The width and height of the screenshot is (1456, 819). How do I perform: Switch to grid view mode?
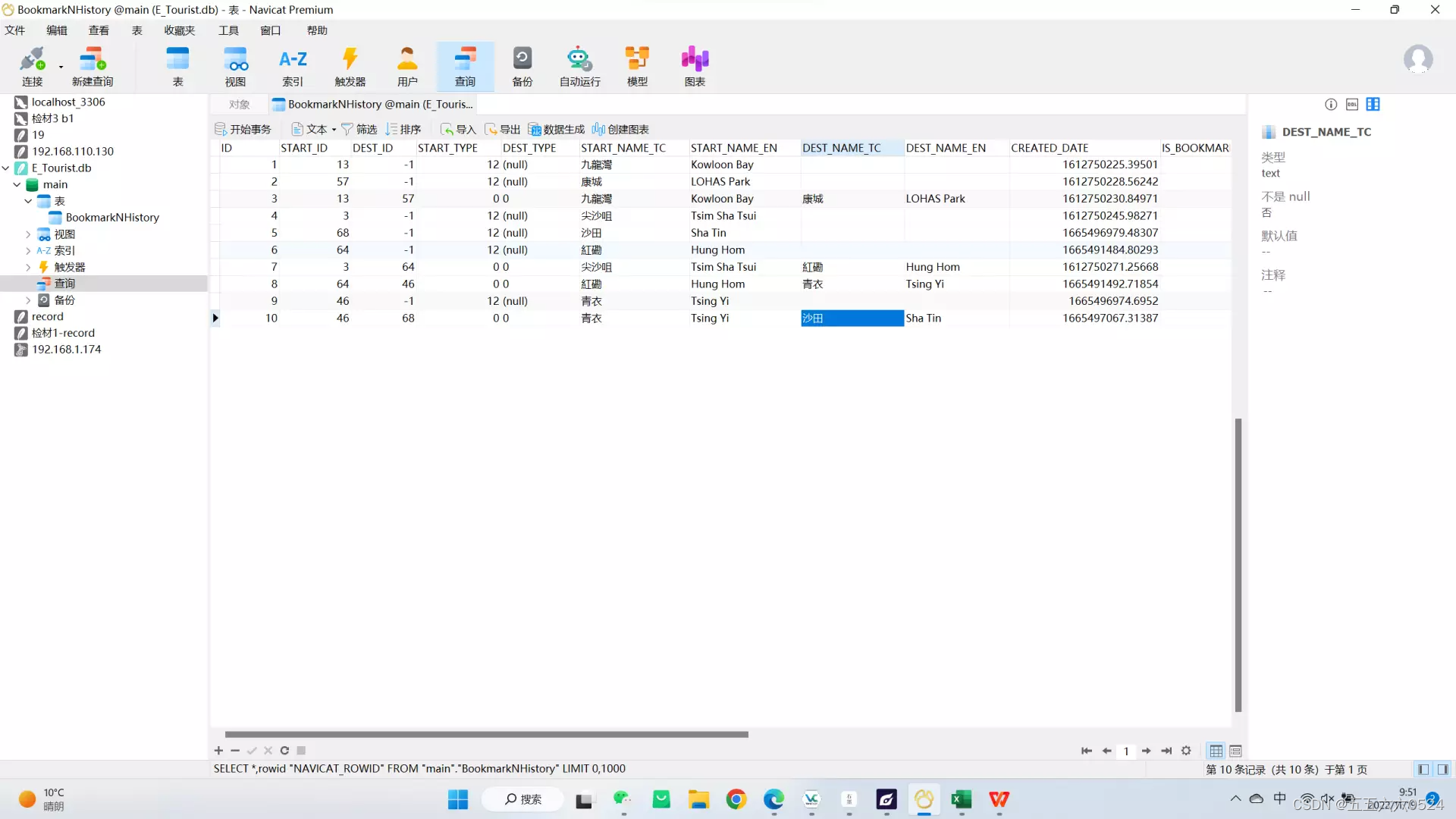[x=1216, y=751]
